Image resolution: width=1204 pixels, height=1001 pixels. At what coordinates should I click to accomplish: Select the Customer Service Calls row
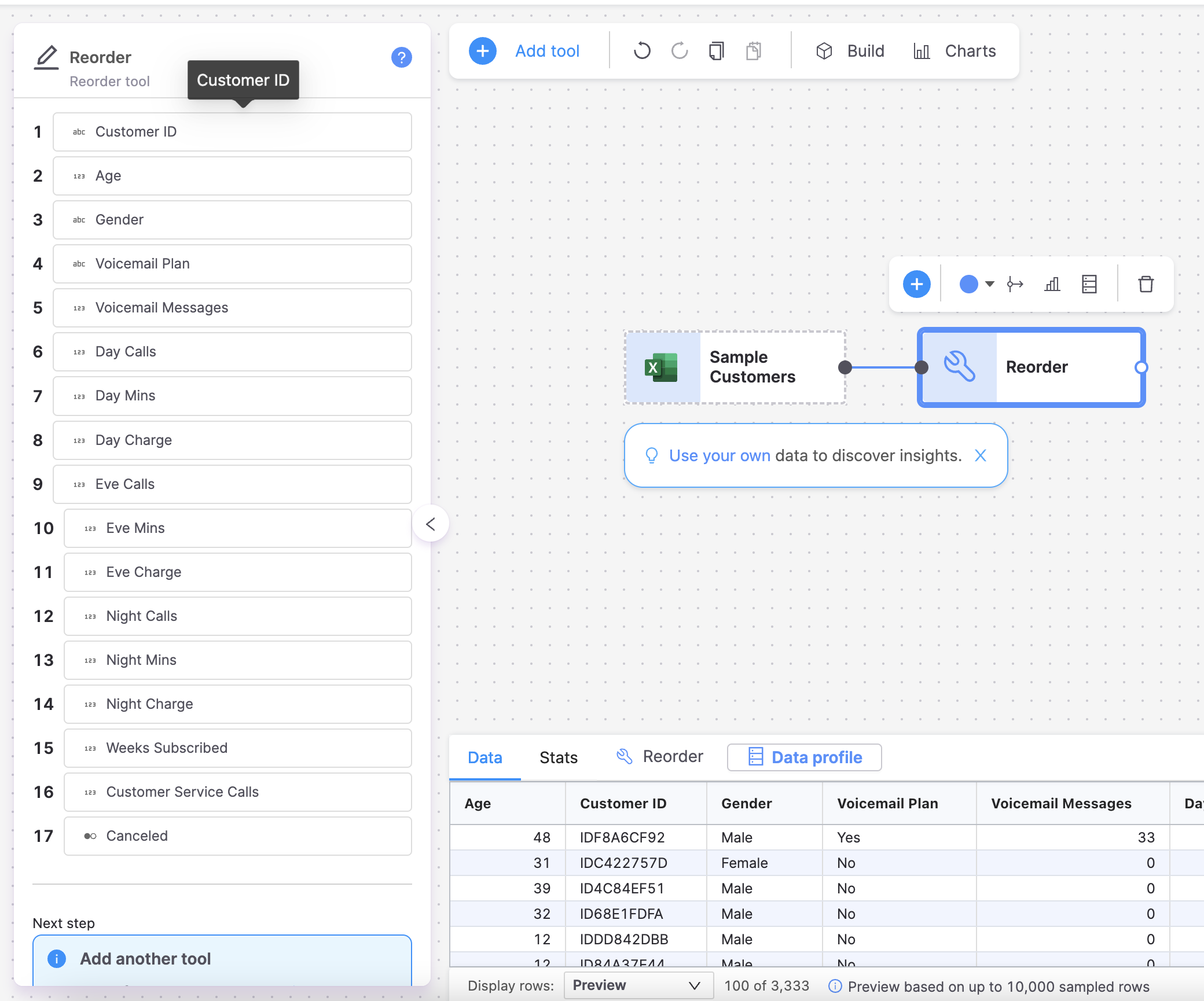coord(238,792)
